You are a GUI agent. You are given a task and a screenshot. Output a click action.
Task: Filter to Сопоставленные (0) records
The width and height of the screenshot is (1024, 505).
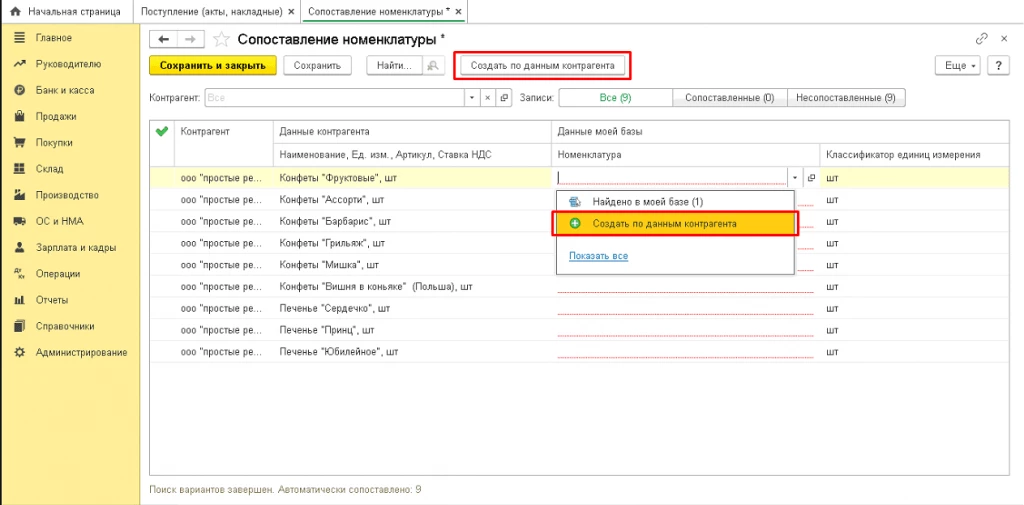click(x=729, y=97)
